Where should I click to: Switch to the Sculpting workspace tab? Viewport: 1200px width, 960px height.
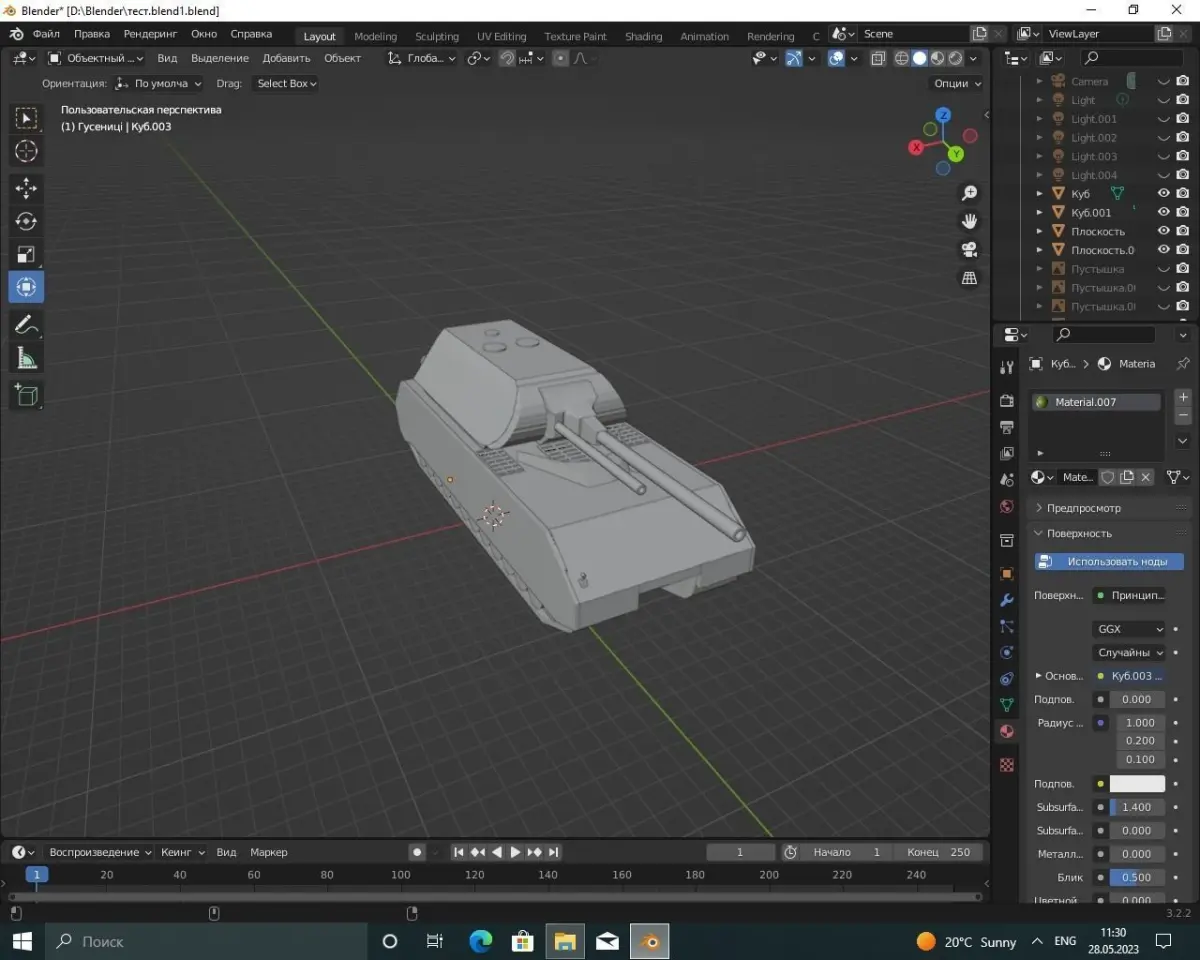pos(437,36)
